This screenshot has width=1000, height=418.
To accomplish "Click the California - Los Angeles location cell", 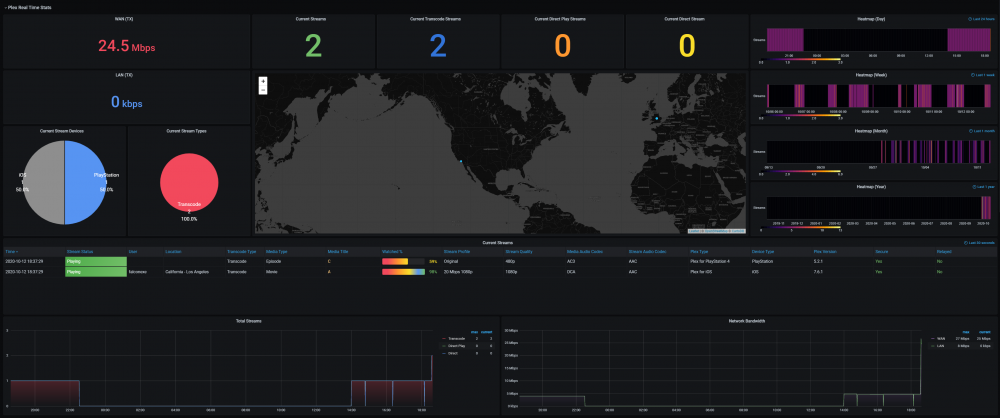I will point(187,272).
